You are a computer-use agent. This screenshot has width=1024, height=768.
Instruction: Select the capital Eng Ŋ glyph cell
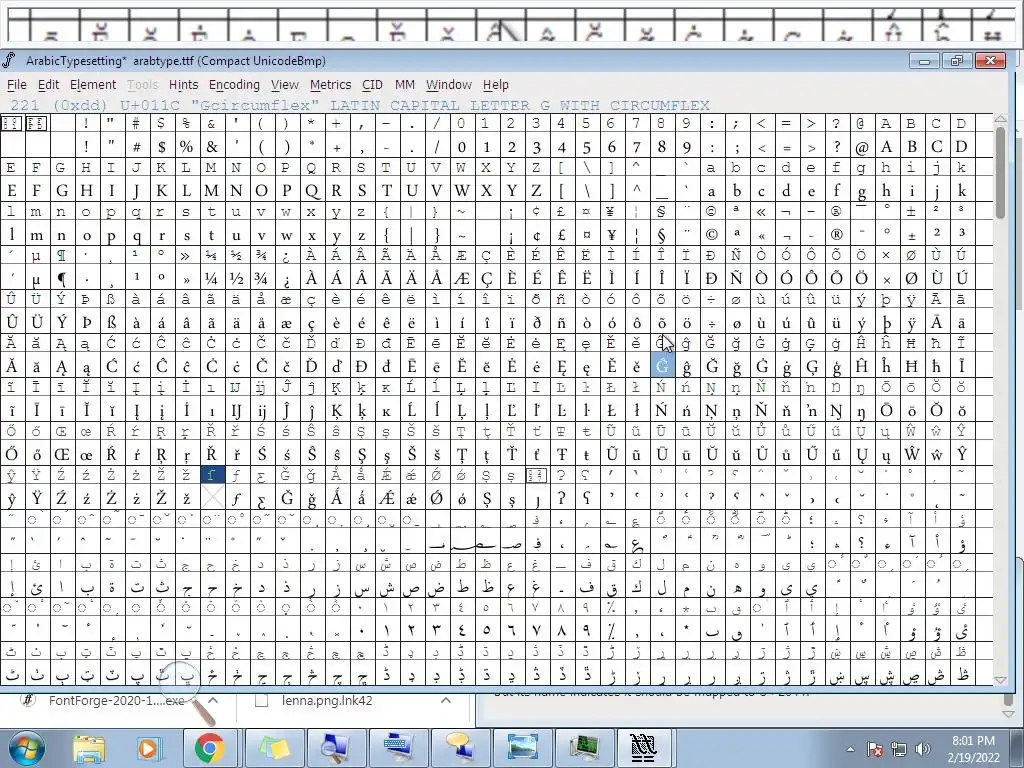click(x=837, y=410)
